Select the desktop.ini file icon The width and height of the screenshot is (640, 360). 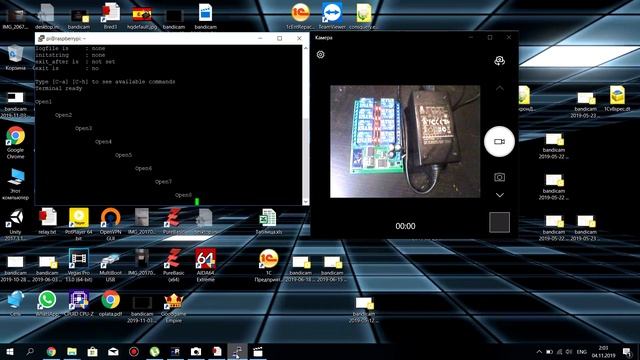click(47, 16)
